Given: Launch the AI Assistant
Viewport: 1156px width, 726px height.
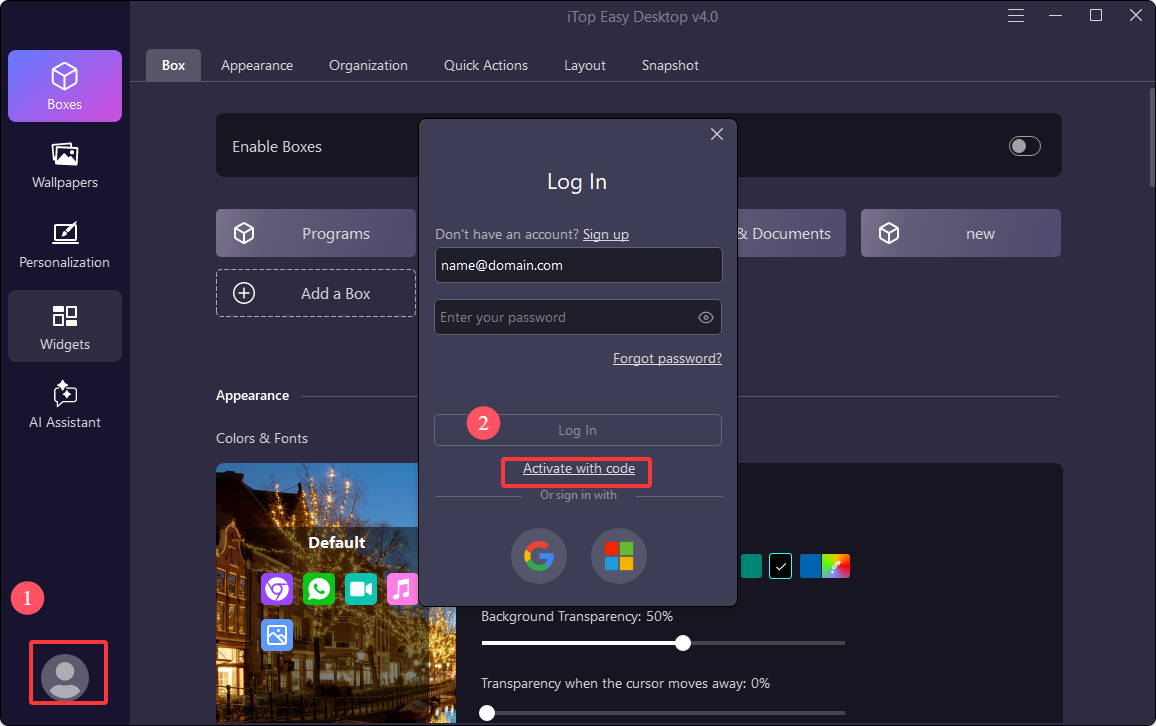Looking at the screenshot, I should (x=65, y=405).
